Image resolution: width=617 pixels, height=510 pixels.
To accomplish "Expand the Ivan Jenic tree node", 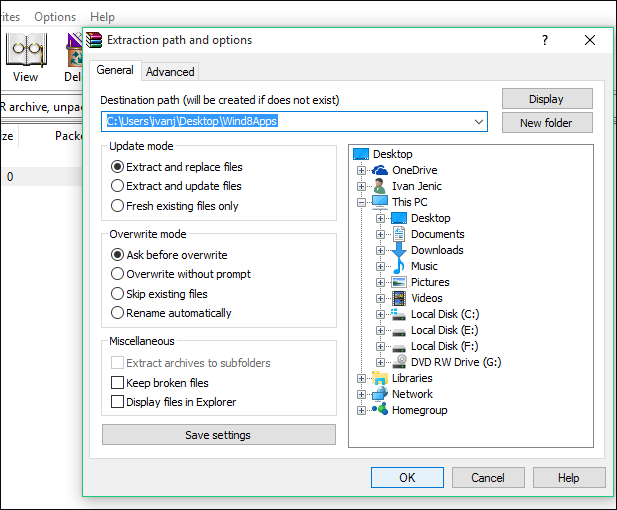I will click(x=361, y=186).
